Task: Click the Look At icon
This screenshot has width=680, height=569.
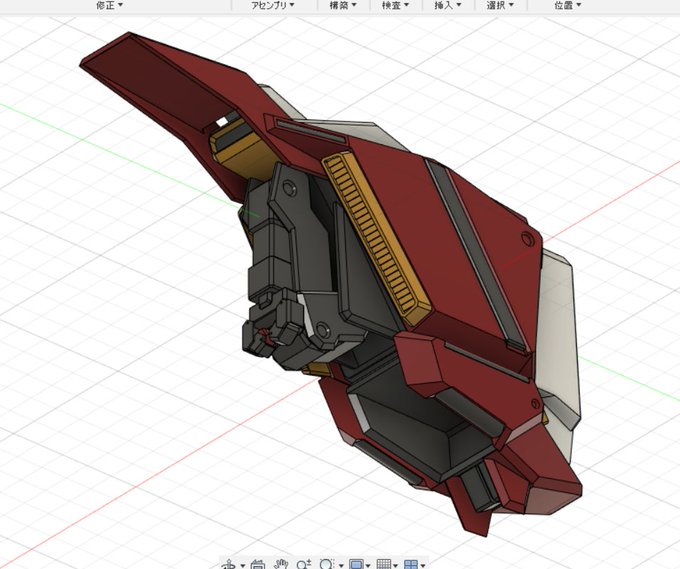Action: click(258, 565)
